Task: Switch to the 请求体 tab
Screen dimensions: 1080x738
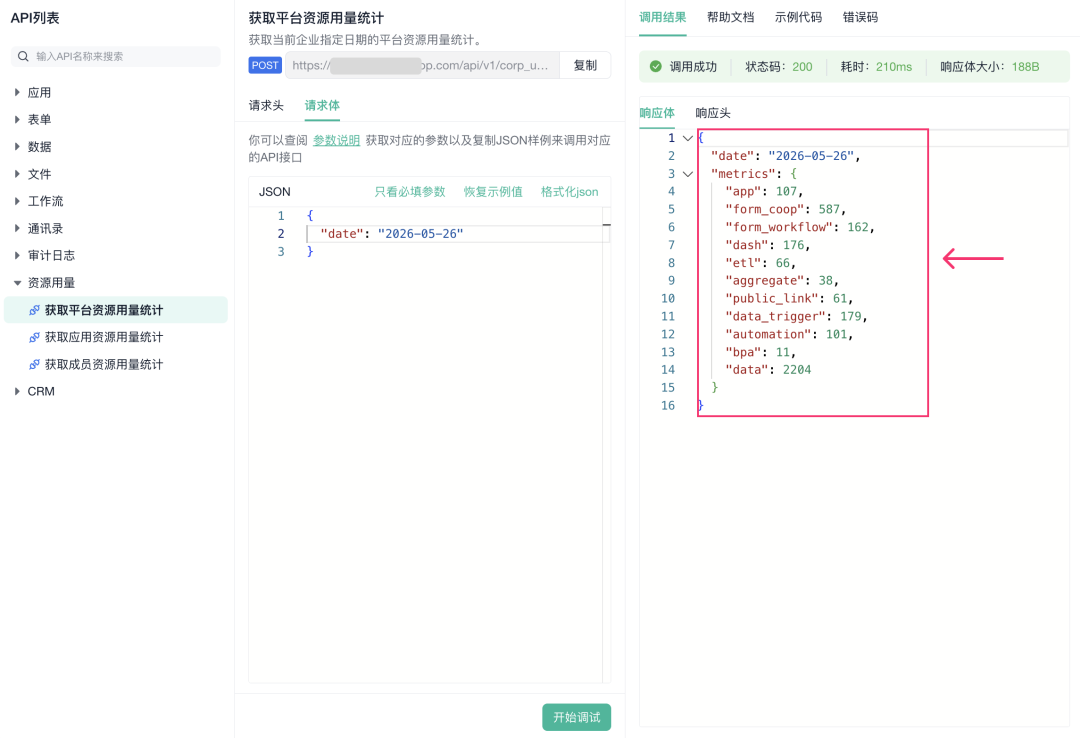Action: pos(322,105)
